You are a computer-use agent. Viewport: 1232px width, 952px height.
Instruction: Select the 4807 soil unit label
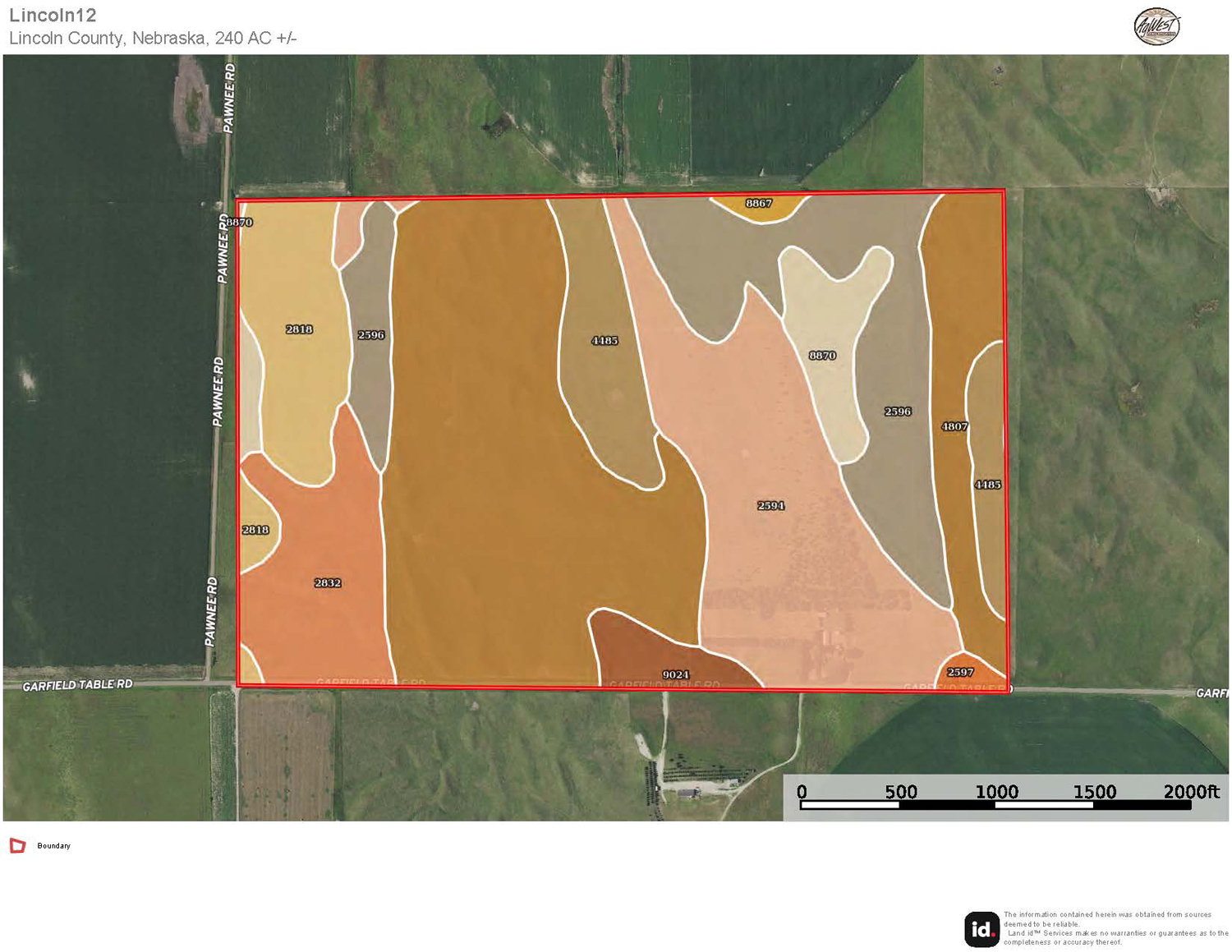click(954, 426)
